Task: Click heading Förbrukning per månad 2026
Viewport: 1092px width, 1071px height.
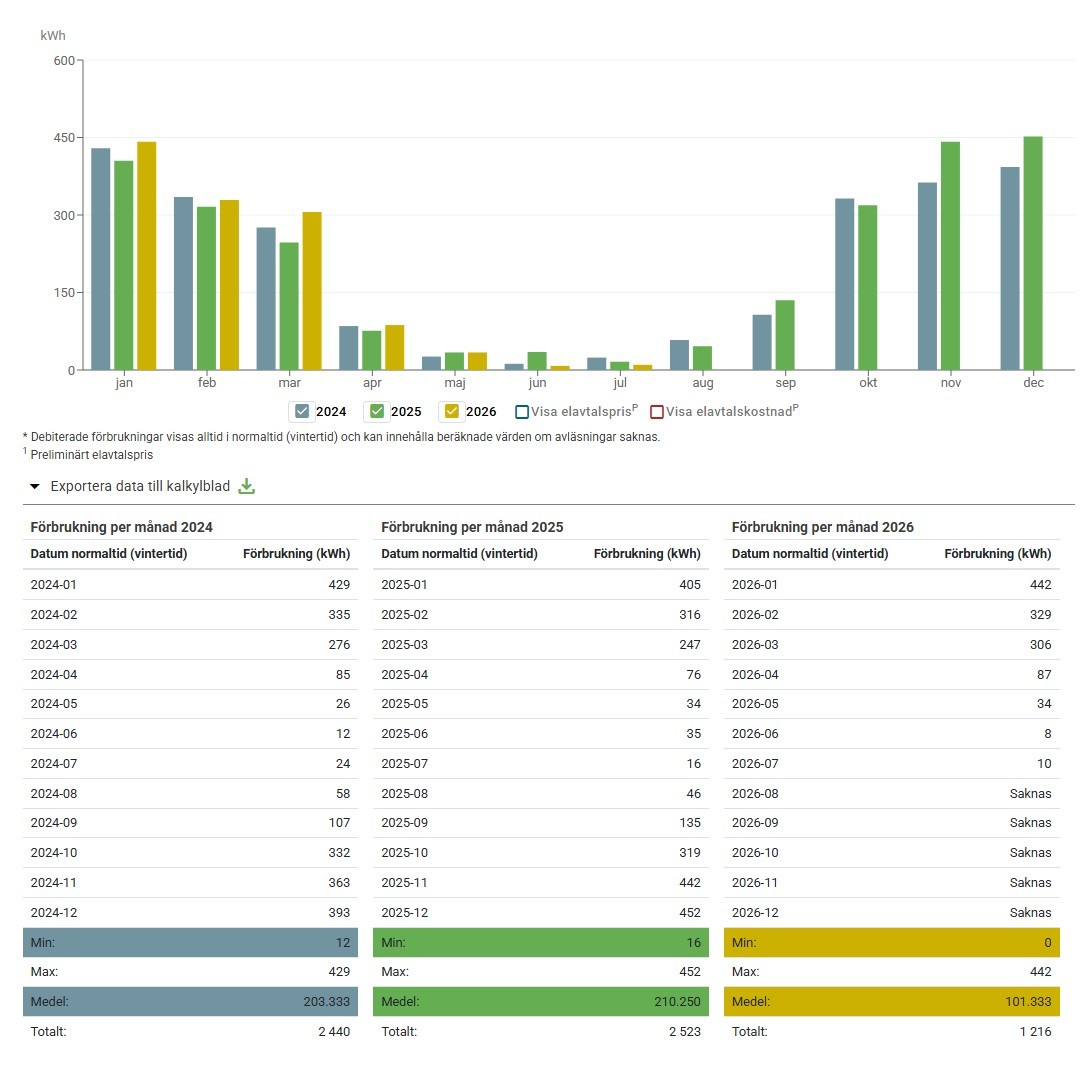Action: [822, 527]
